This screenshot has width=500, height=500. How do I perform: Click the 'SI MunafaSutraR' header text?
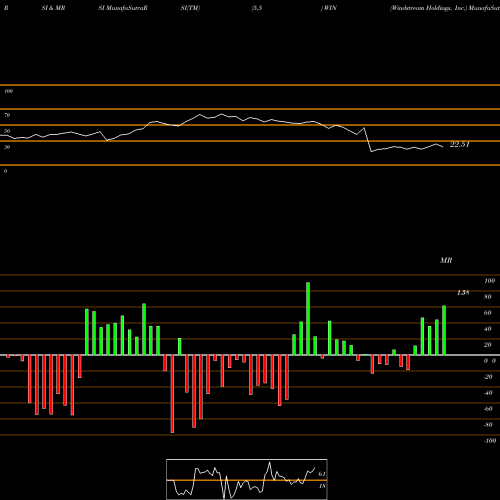click(x=123, y=8)
